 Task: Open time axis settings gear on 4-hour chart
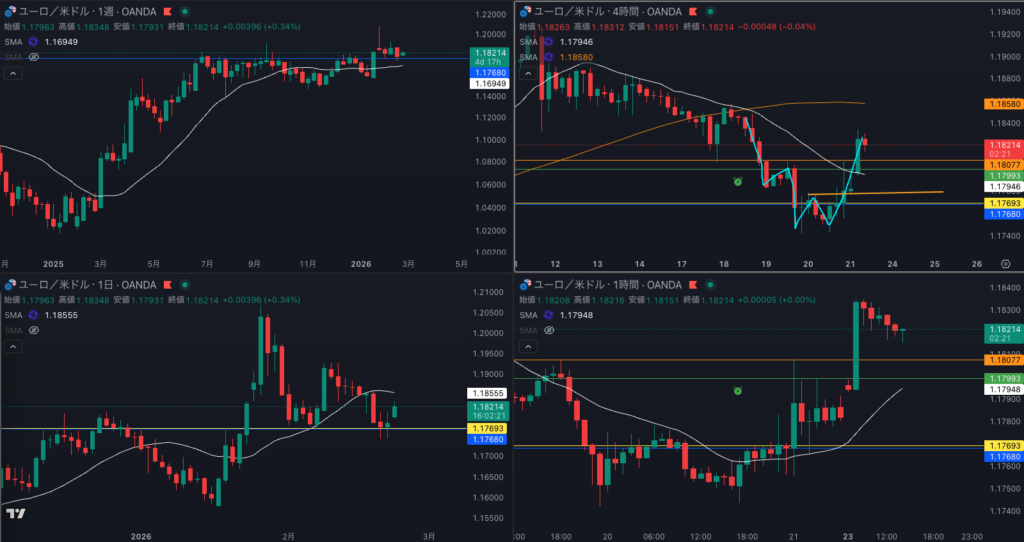(1004, 264)
